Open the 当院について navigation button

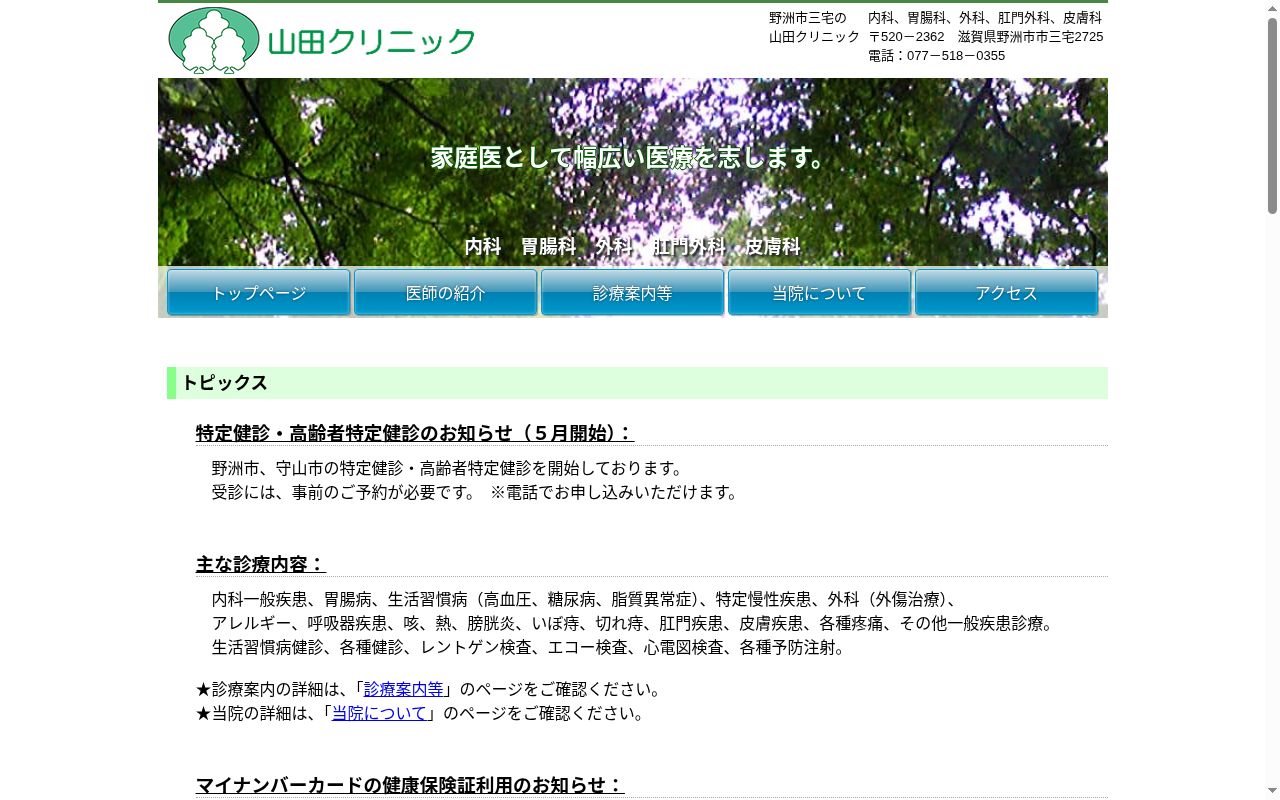[820, 293]
